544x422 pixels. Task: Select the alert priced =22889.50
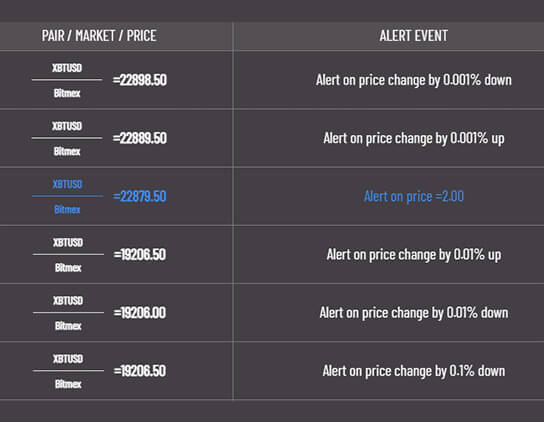coord(139,138)
